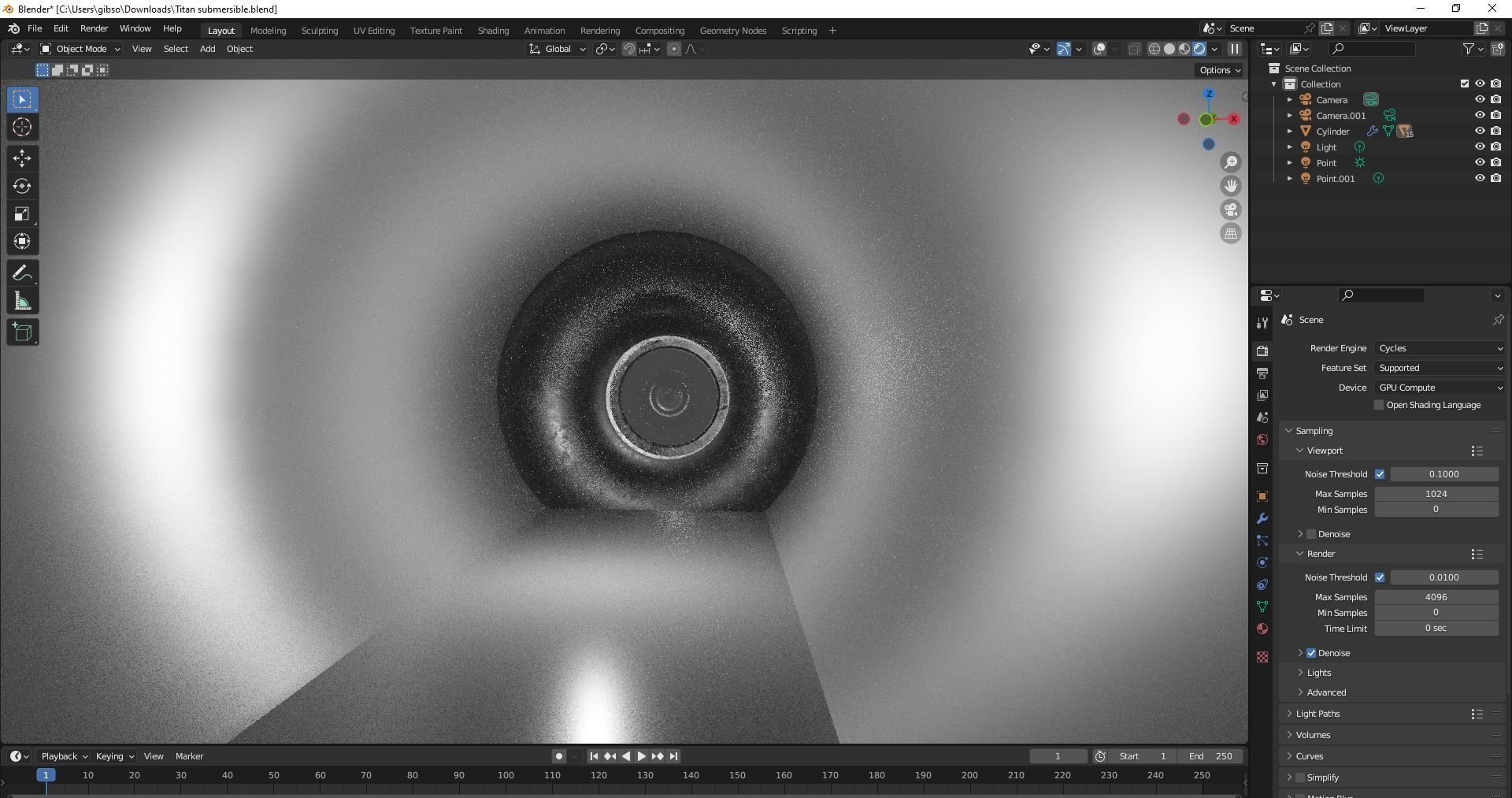The image size is (1512, 798).
Task: Activate the 3D Cursor tool
Action: point(22,127)
